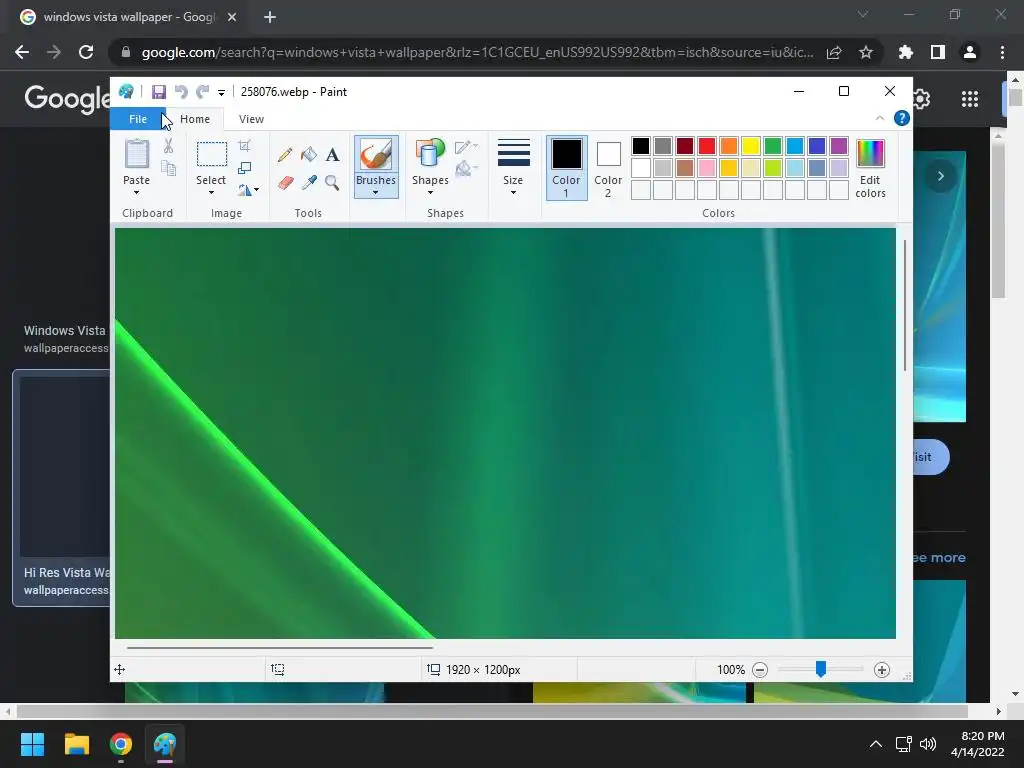Bookmark page with Chrome star icon
The width and height of the screenshot is (1024, 768).
coord(866,52)
